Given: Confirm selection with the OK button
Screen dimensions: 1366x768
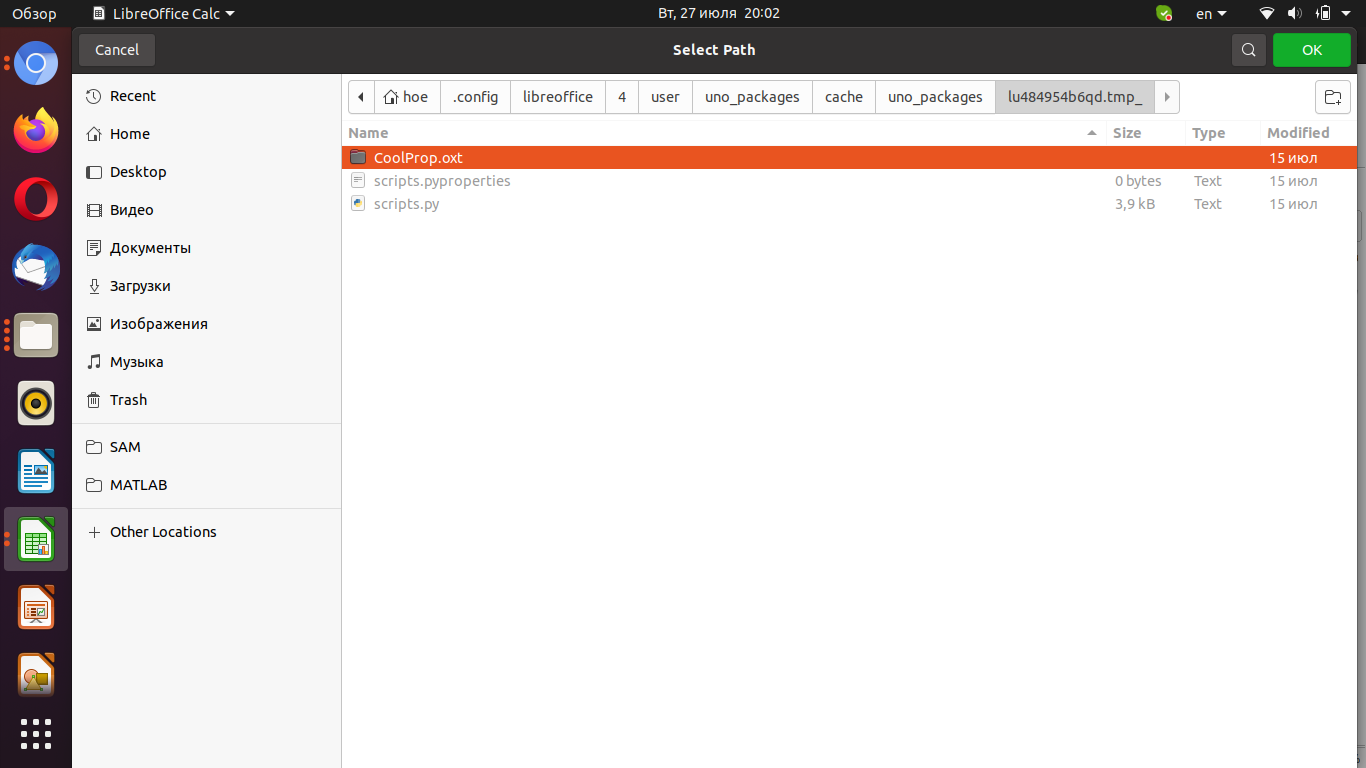Looking at the screenshot, I should 1311,49.
